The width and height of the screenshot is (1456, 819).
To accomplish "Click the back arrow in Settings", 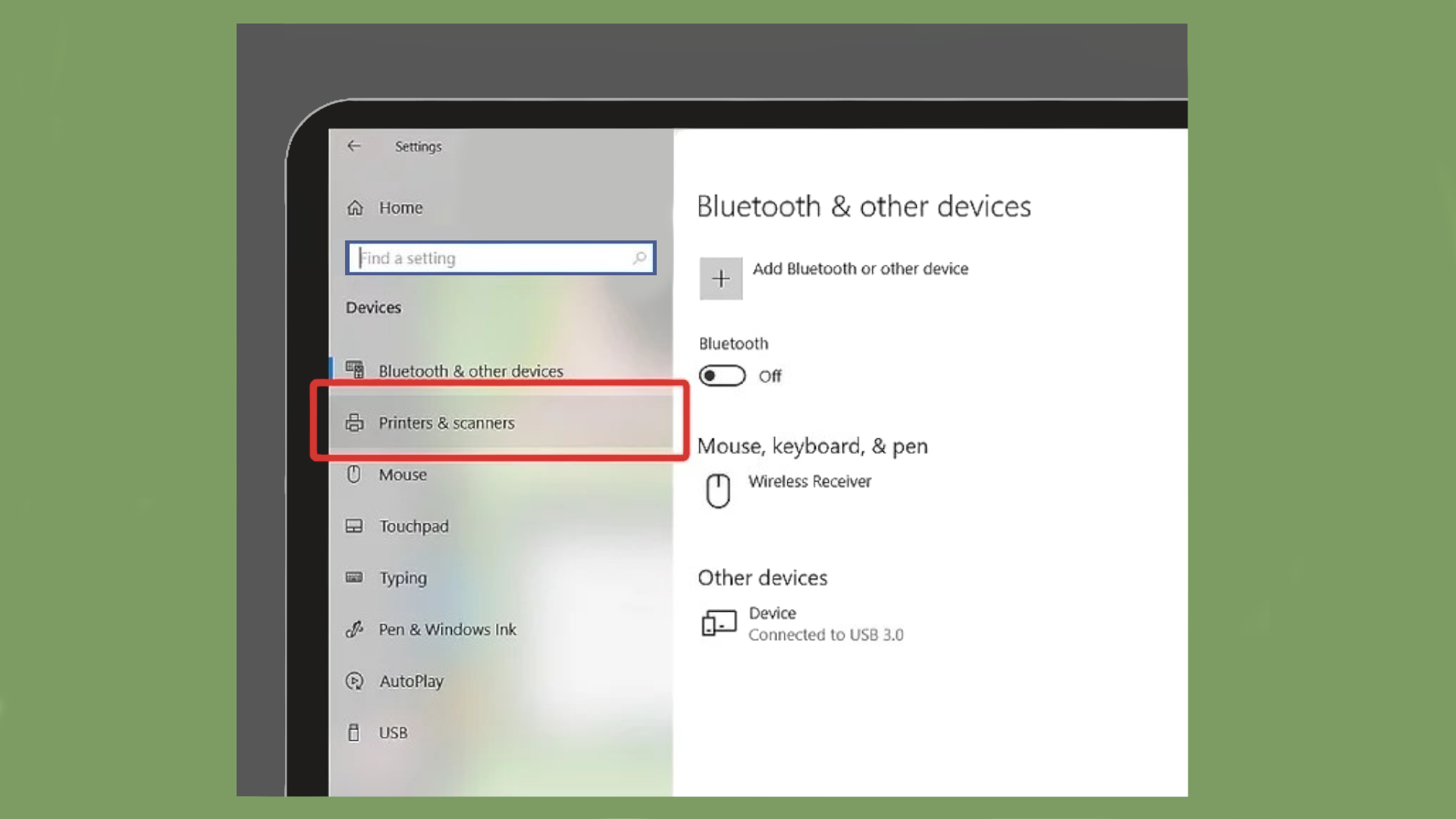I will pos(354,146).
